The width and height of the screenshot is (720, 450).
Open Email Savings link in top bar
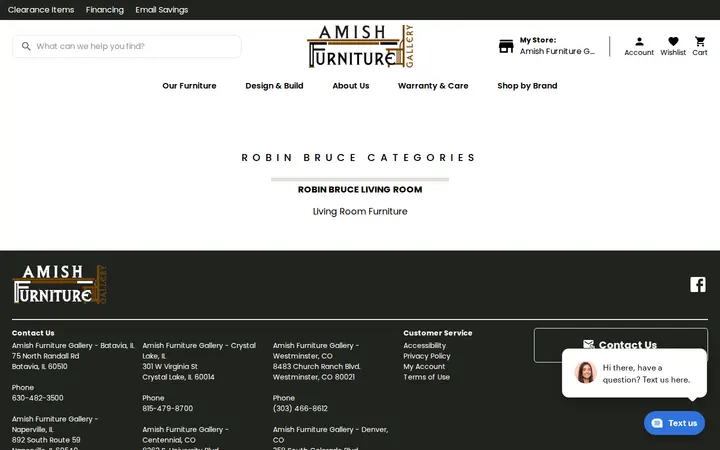point(162,10)
